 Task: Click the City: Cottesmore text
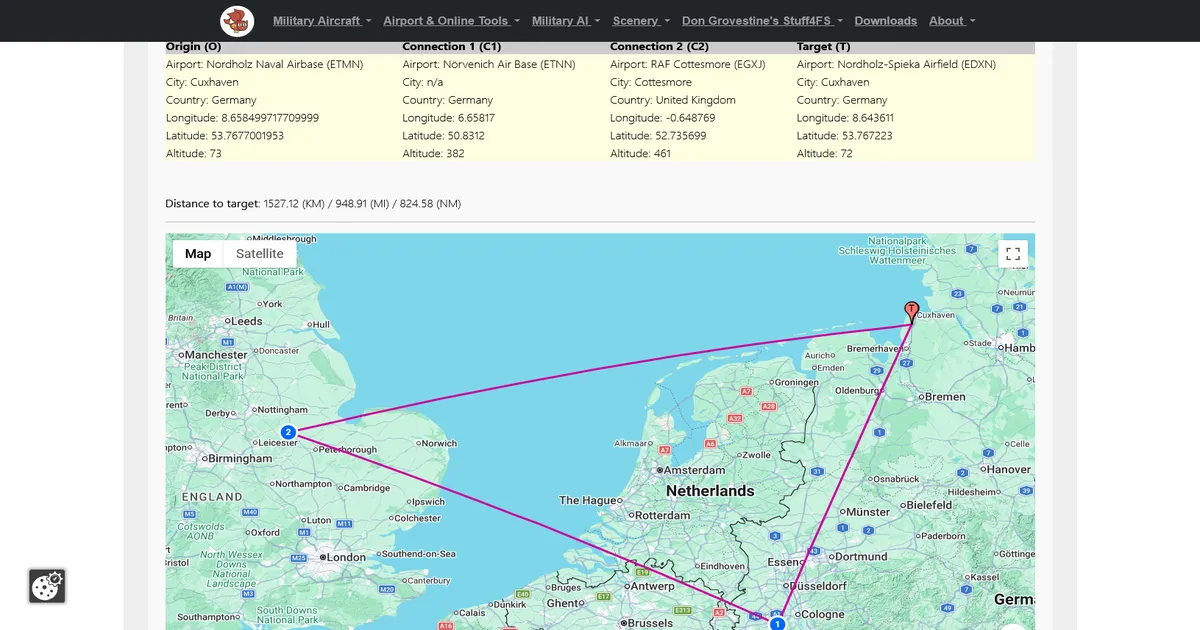(x=651, y=82)
